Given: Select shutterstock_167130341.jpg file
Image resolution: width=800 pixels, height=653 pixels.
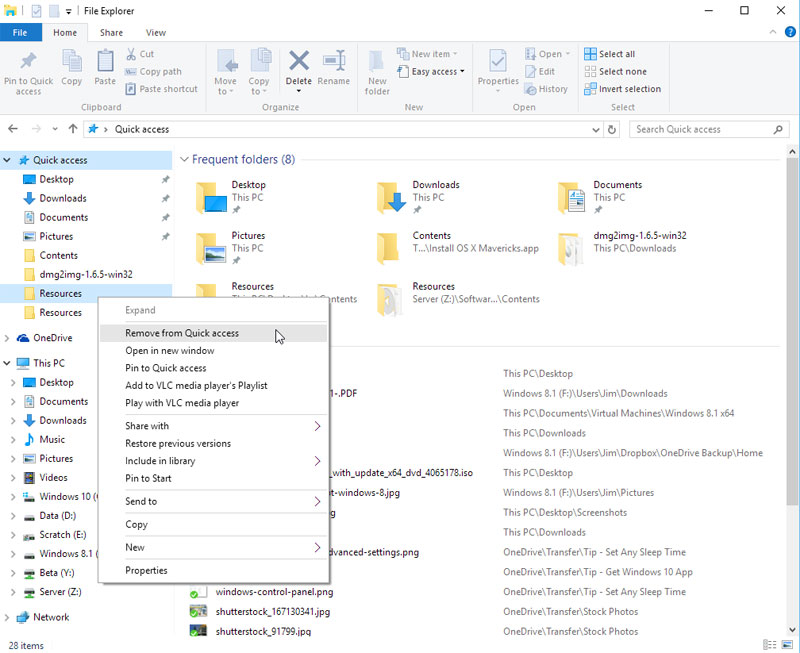Looking at the screenshot, I should (272, 612).
